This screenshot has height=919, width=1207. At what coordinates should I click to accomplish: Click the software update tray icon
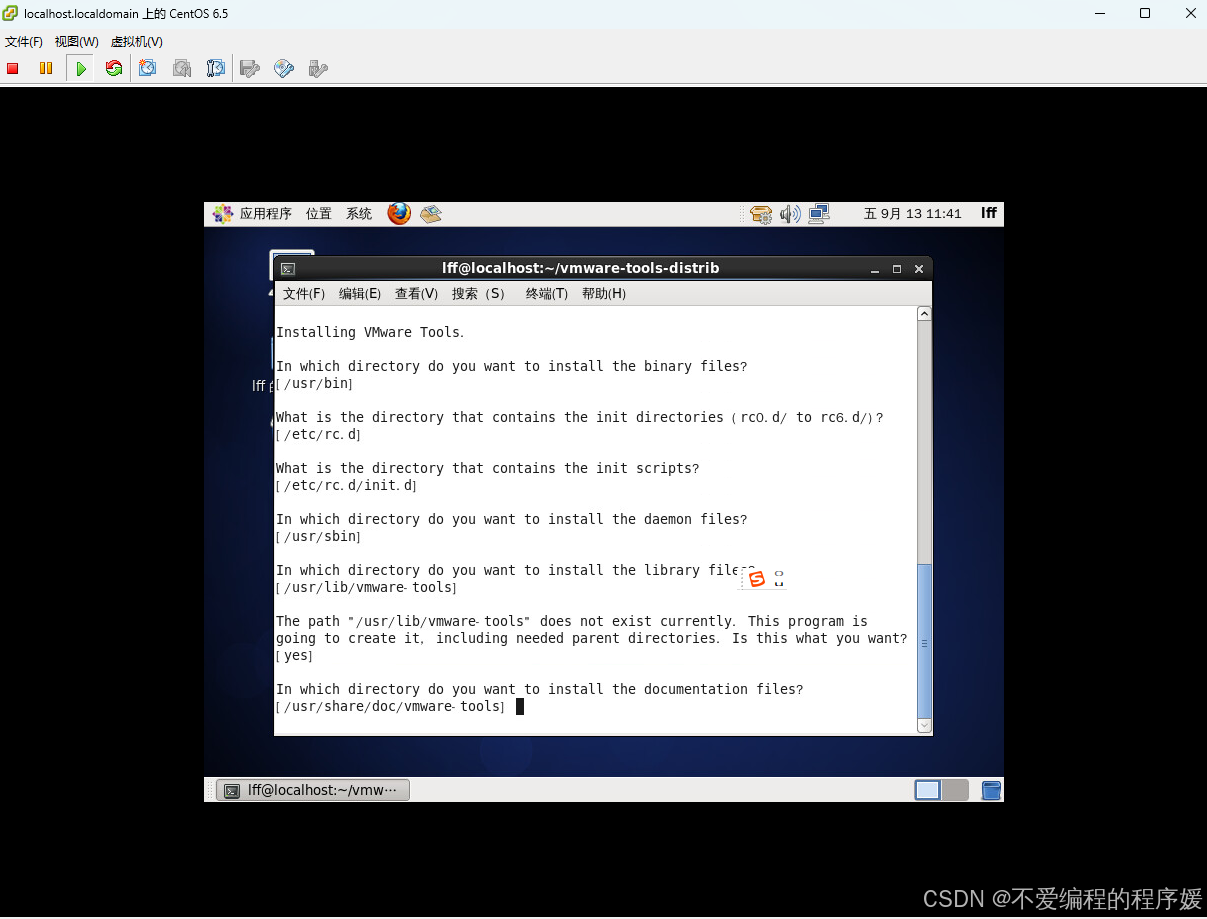[761, 213]
